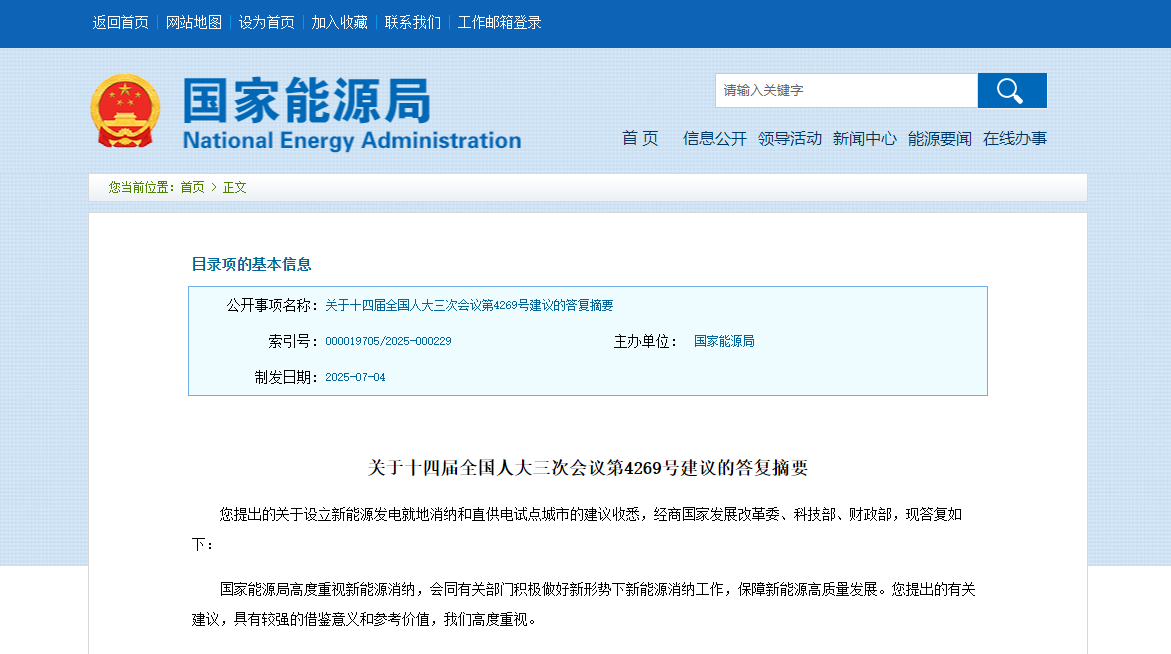
Task: Switch to 新闻中心 navigation section
Action: tap(864, 139)
